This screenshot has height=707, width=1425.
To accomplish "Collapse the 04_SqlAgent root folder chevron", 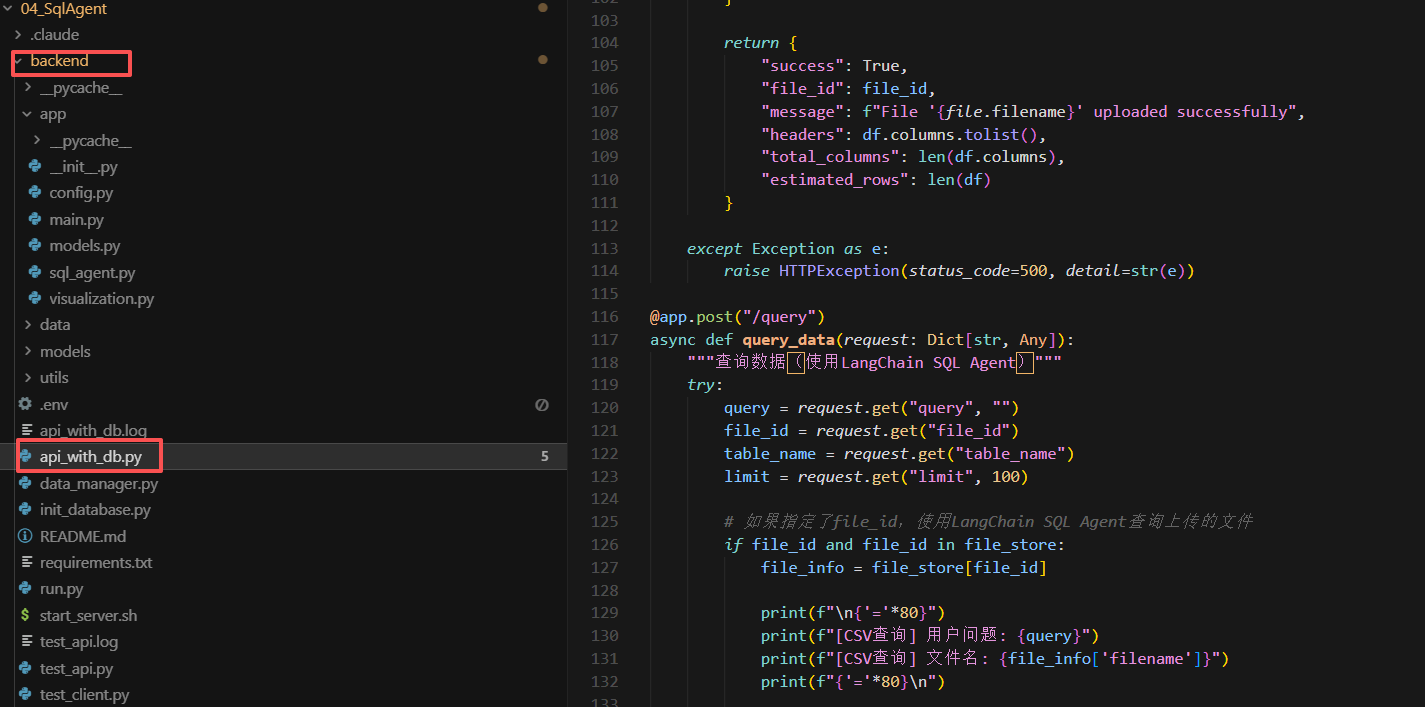I will coord(9,9).
